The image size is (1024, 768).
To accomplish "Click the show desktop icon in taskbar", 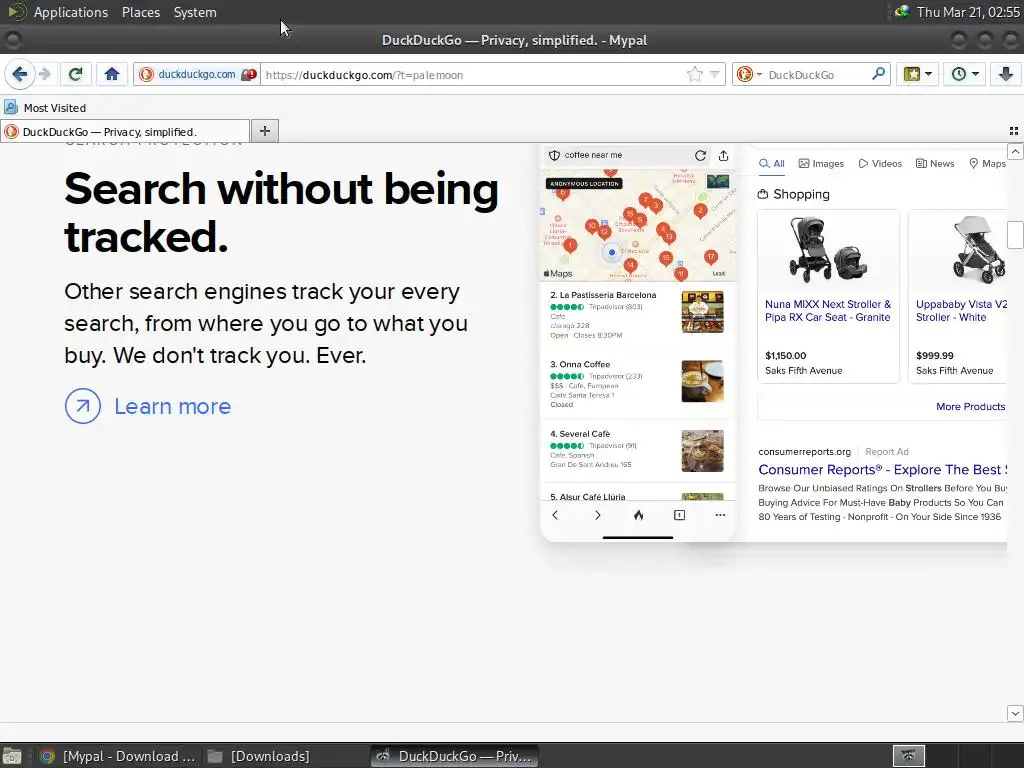I will coord(12,756).
